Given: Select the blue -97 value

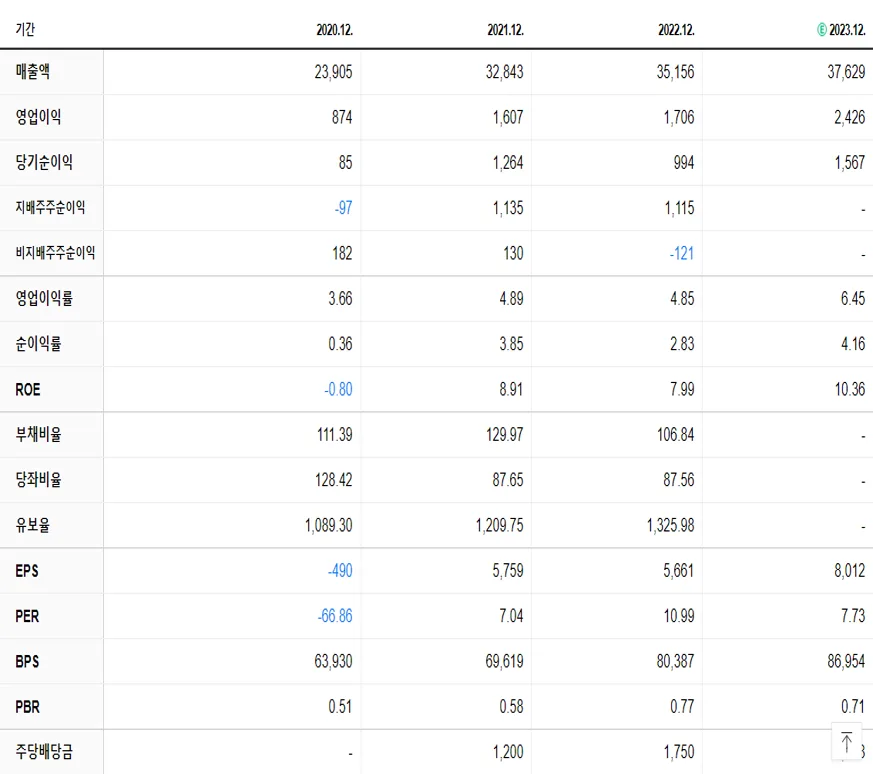Looking at the screenshot, I should (x=344, y=208).
